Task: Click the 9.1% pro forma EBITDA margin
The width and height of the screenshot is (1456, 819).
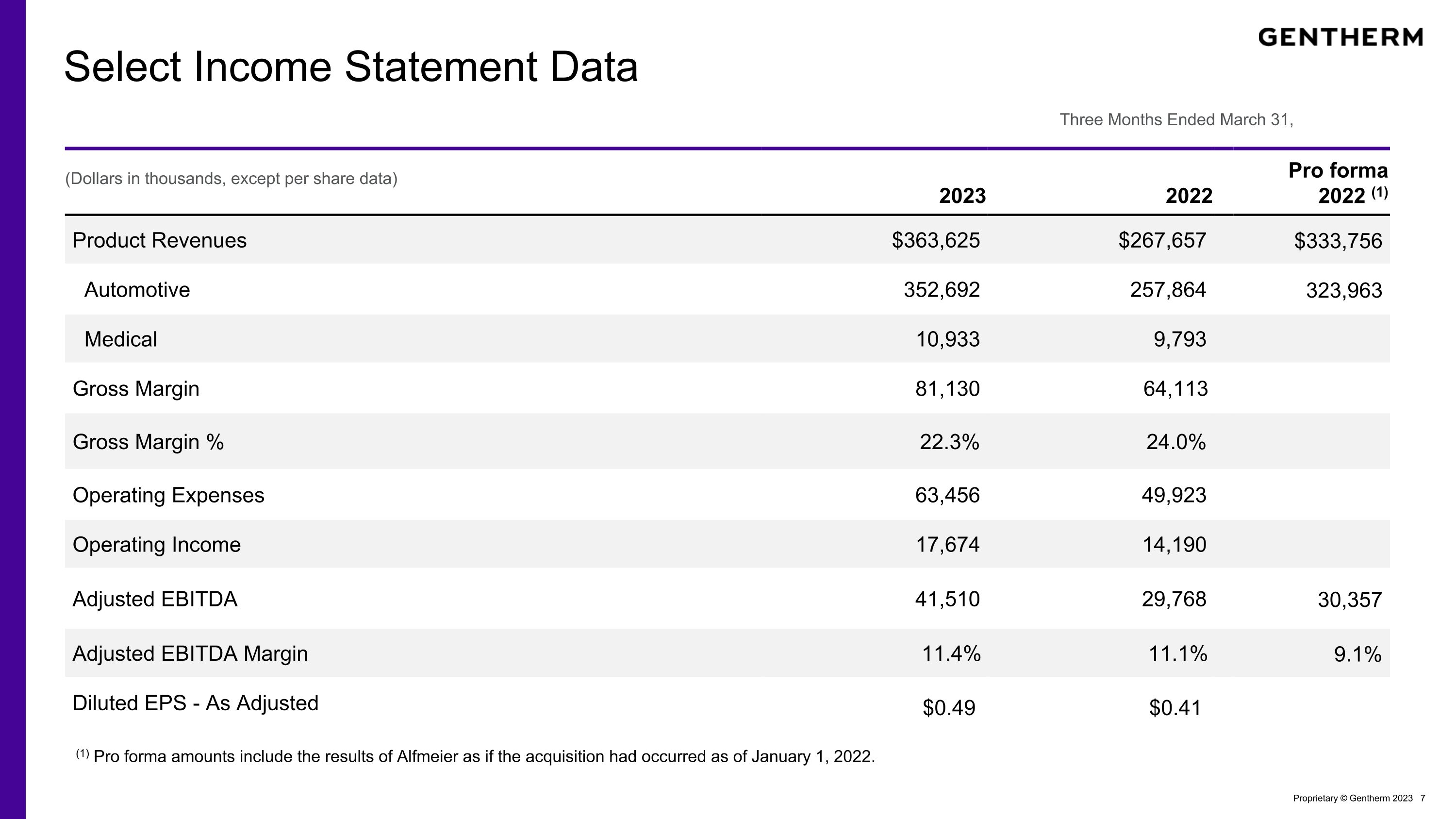Action: pos(1357,654)
